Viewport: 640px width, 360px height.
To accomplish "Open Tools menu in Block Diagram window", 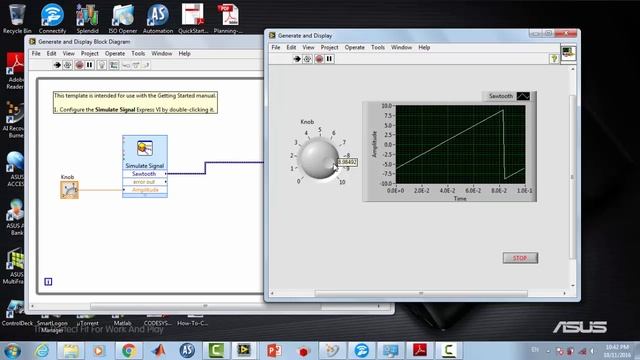I will [138, 53].
